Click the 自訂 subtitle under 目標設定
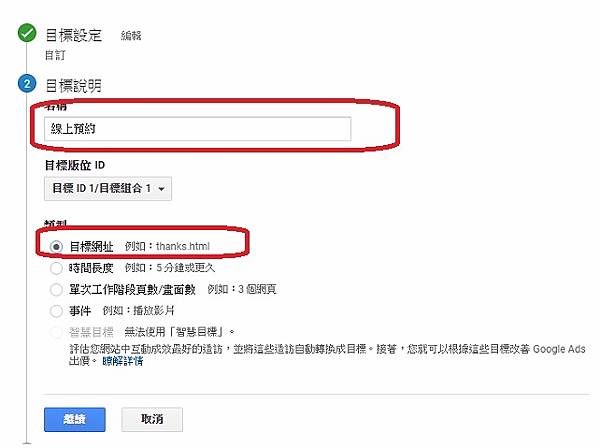600x448 pixels. click(x=55, y=55)
